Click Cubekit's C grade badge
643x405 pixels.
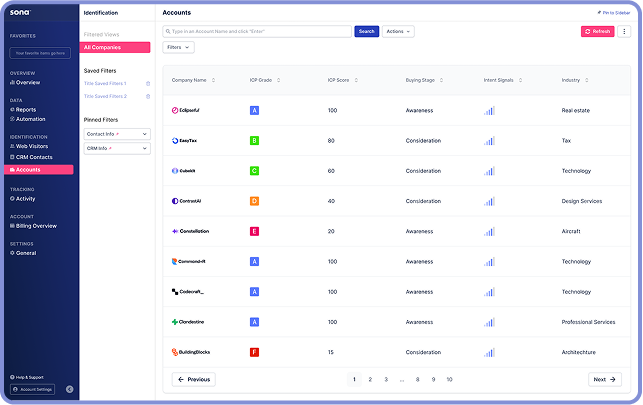pyautogui.click(x=254, y=171)
